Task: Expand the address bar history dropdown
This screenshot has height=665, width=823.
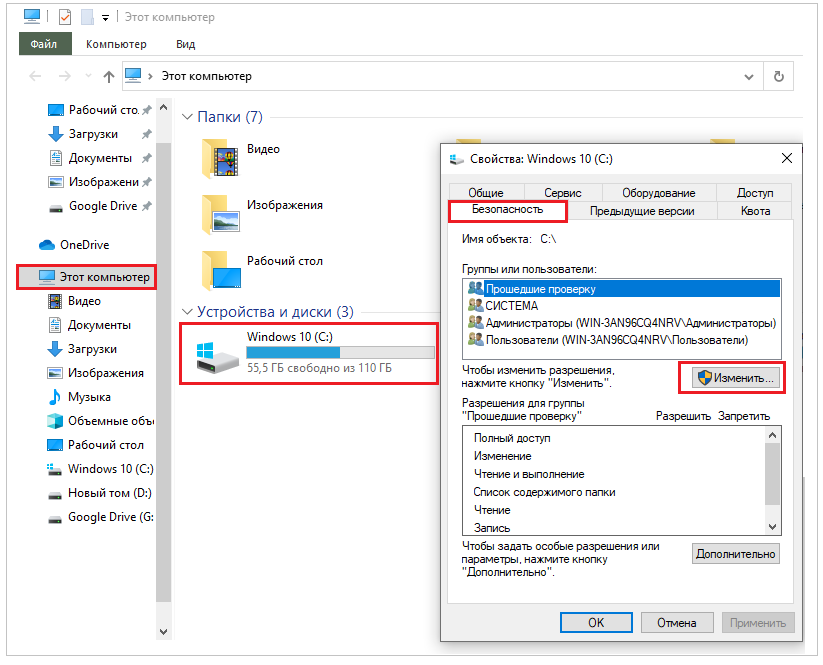Action: tap(749, 77)
